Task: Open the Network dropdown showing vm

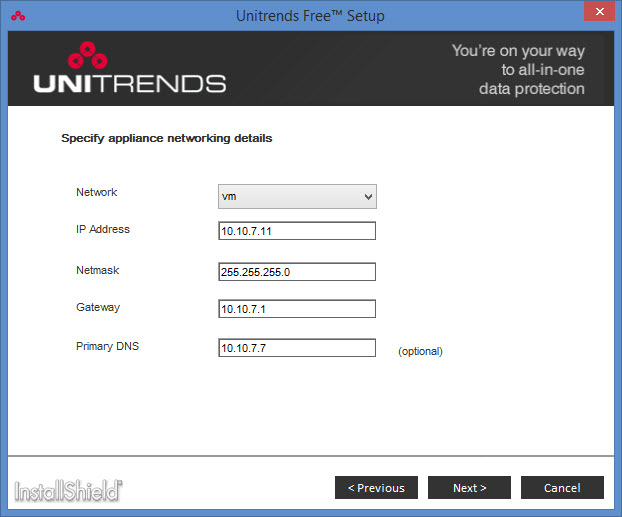Action: (x=297, y=196)
